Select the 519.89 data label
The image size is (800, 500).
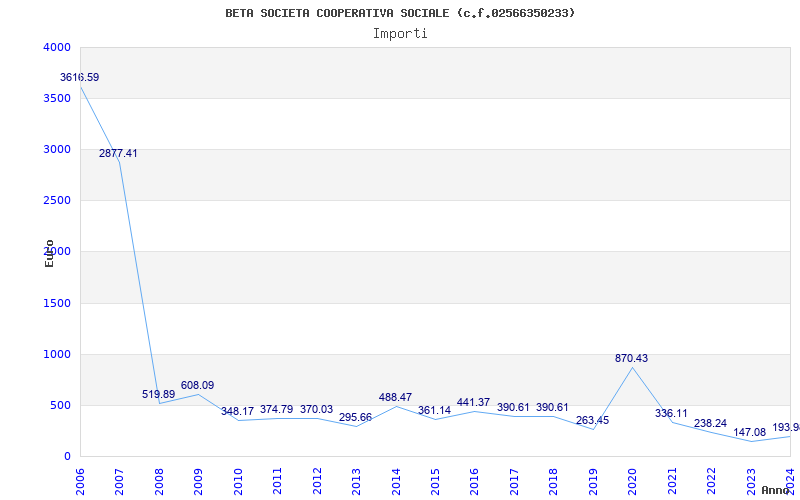point(159,394)
